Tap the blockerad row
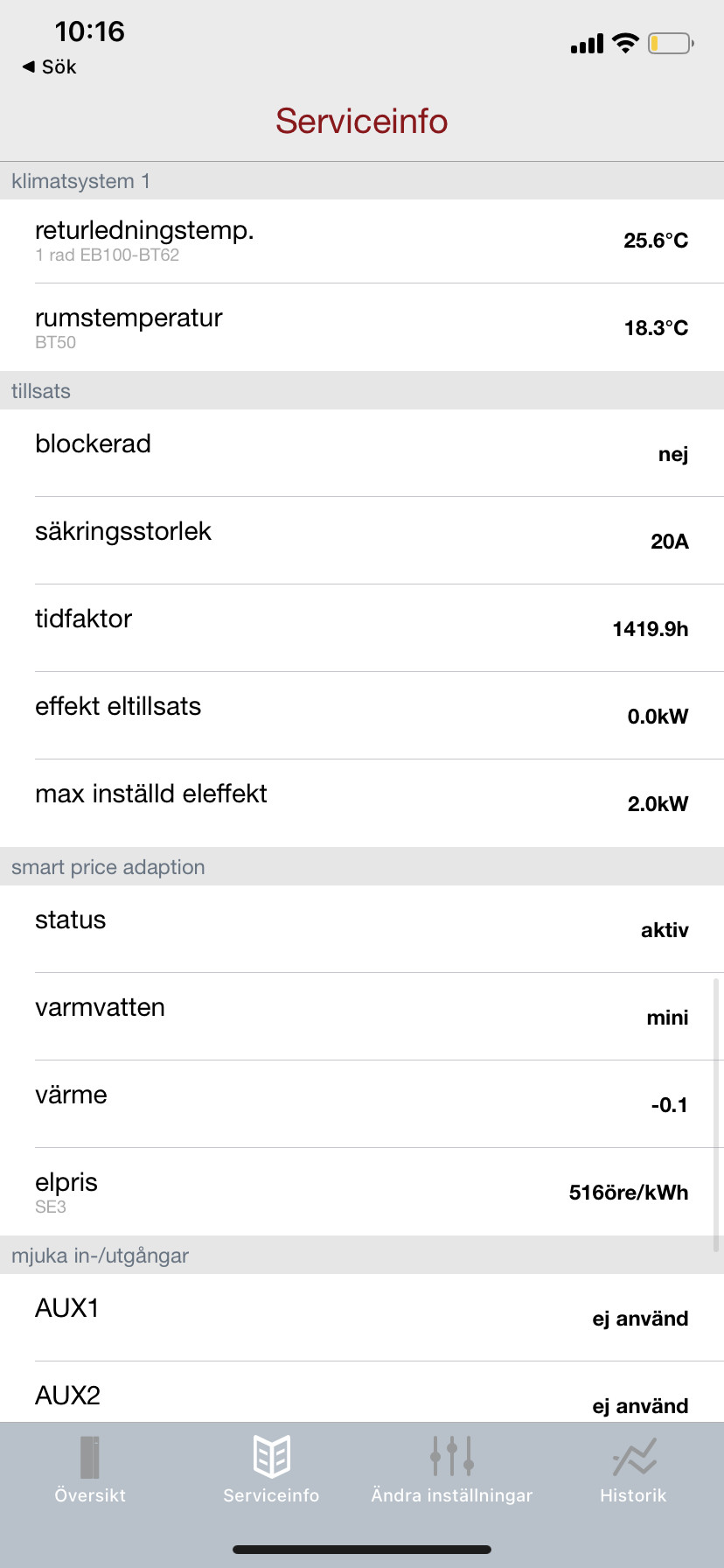The height and width of the screenshot is (1568, 724). [362, 453]
